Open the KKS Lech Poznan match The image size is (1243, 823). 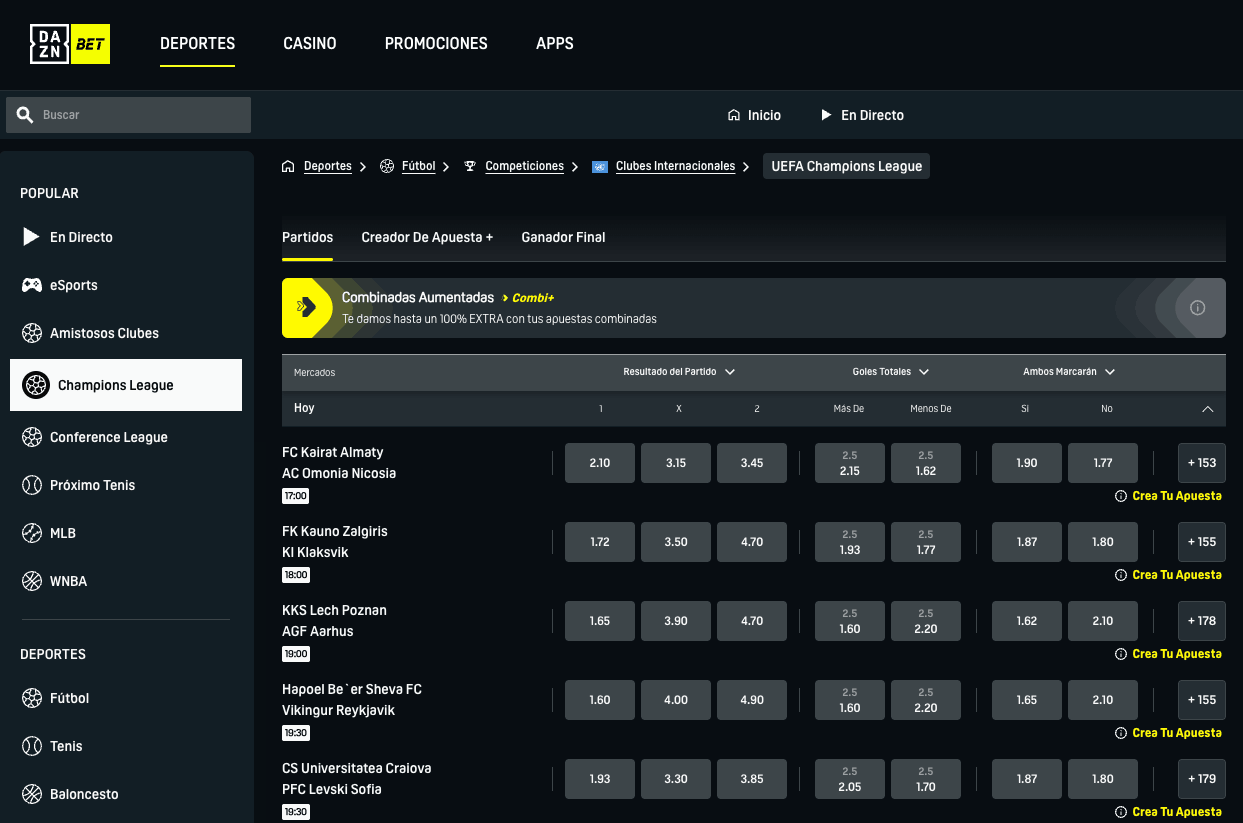coord(334,610)
